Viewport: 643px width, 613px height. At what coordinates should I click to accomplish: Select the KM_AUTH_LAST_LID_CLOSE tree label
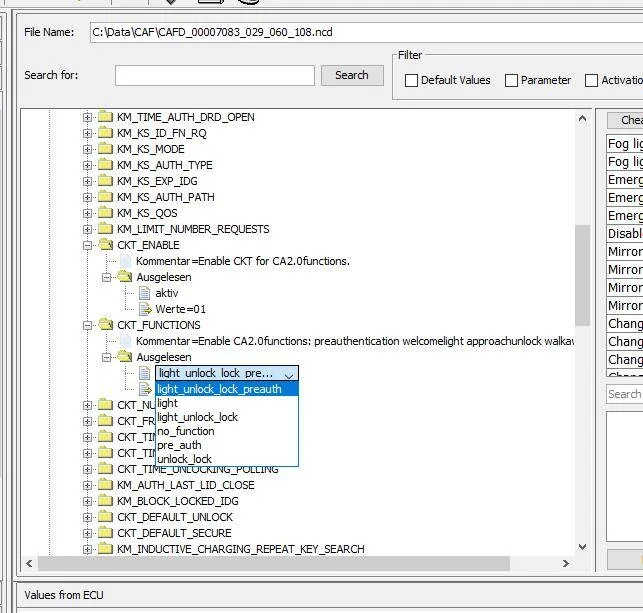186,485
